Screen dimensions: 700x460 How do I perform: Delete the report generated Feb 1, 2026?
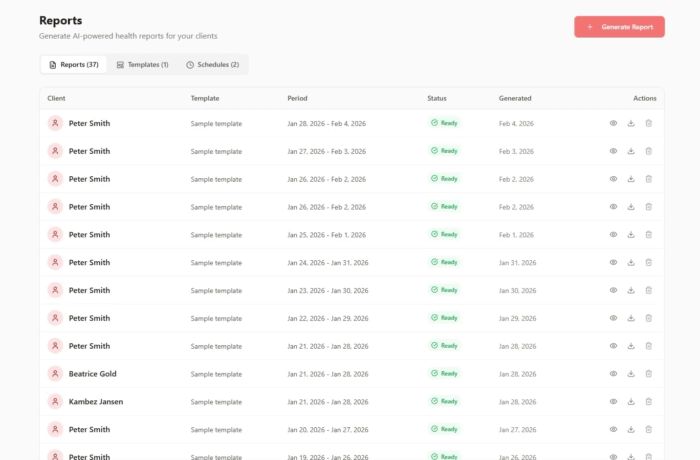(x=648, y=234)
